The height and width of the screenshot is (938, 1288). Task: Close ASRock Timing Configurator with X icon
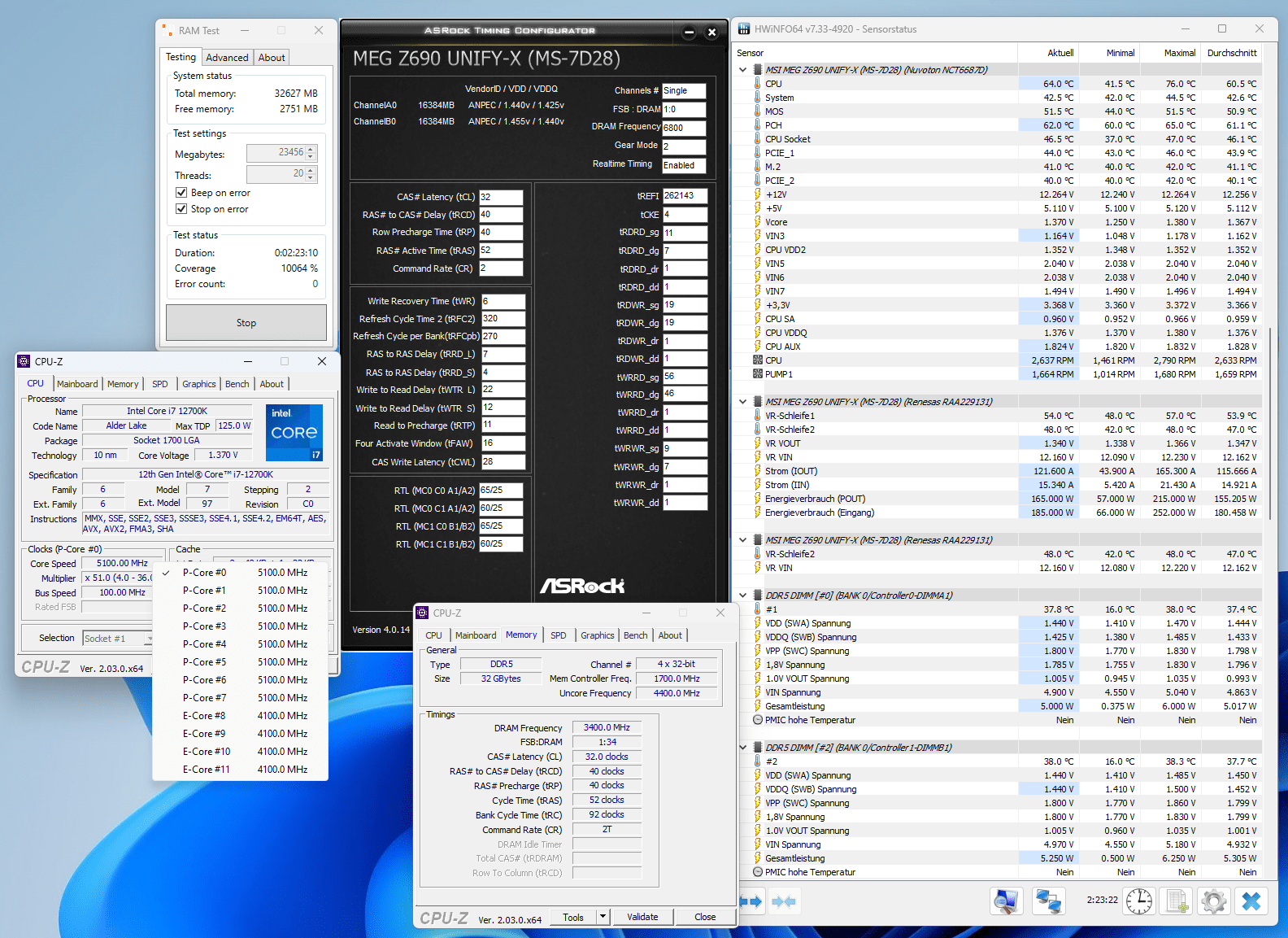711,33
